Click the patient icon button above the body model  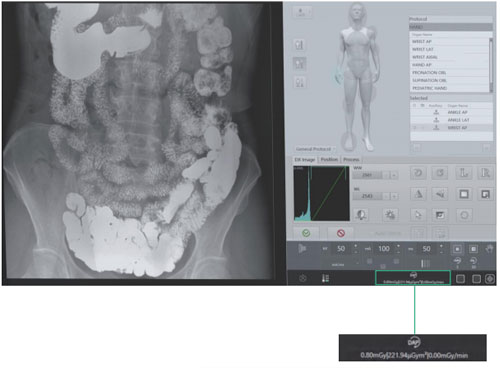302,12
